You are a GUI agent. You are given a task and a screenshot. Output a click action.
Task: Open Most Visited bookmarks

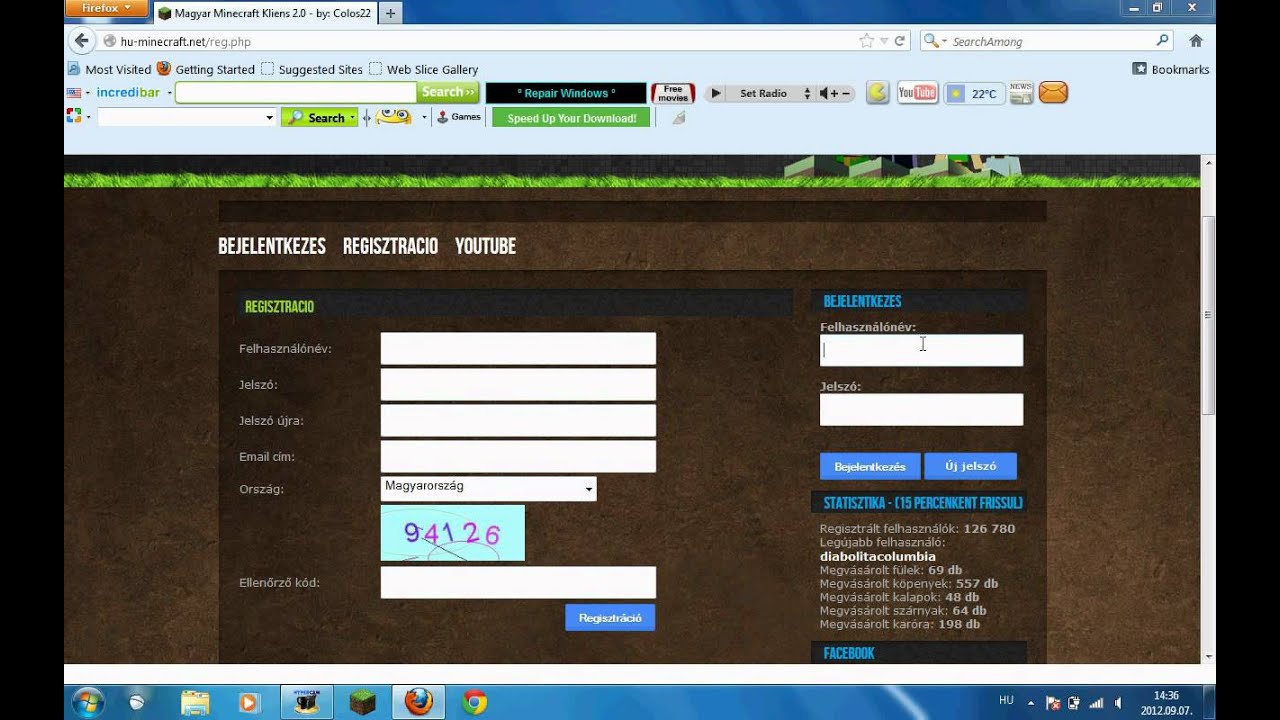tap(109, 69)
